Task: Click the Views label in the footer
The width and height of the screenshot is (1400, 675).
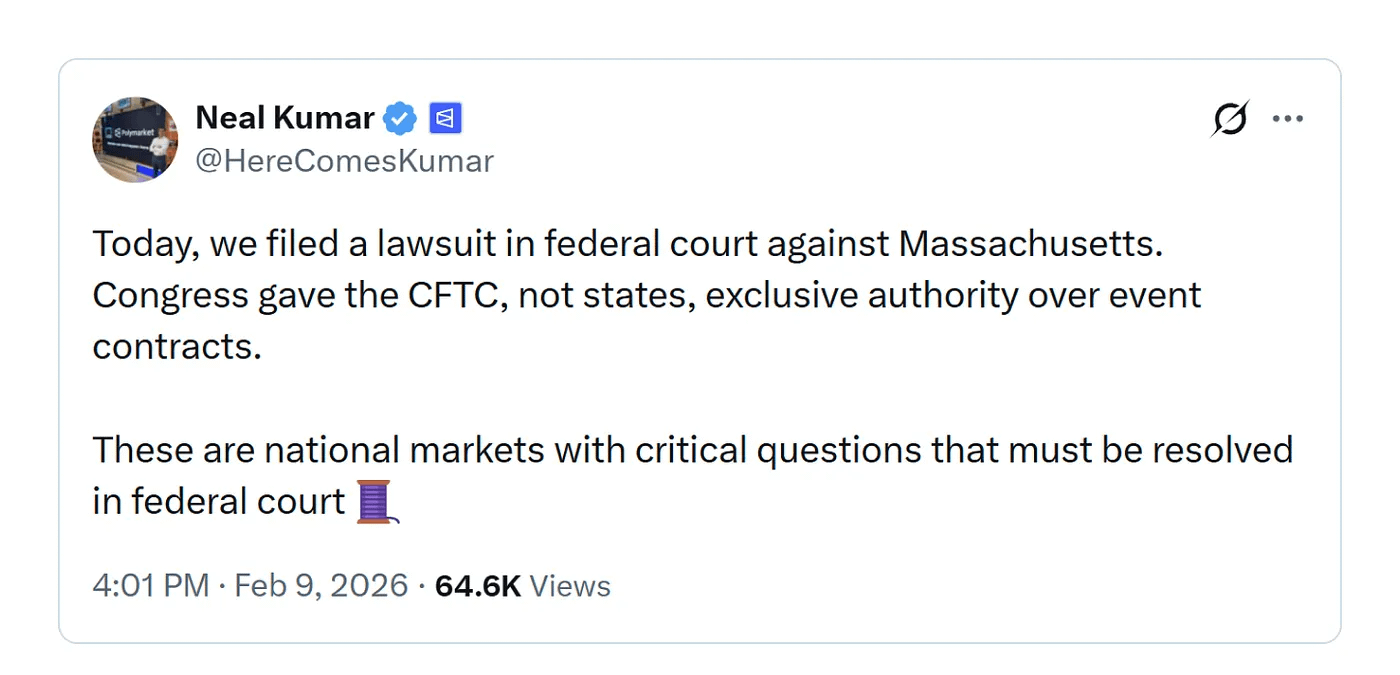Action: pyautogui.click(x=569, y=586)
